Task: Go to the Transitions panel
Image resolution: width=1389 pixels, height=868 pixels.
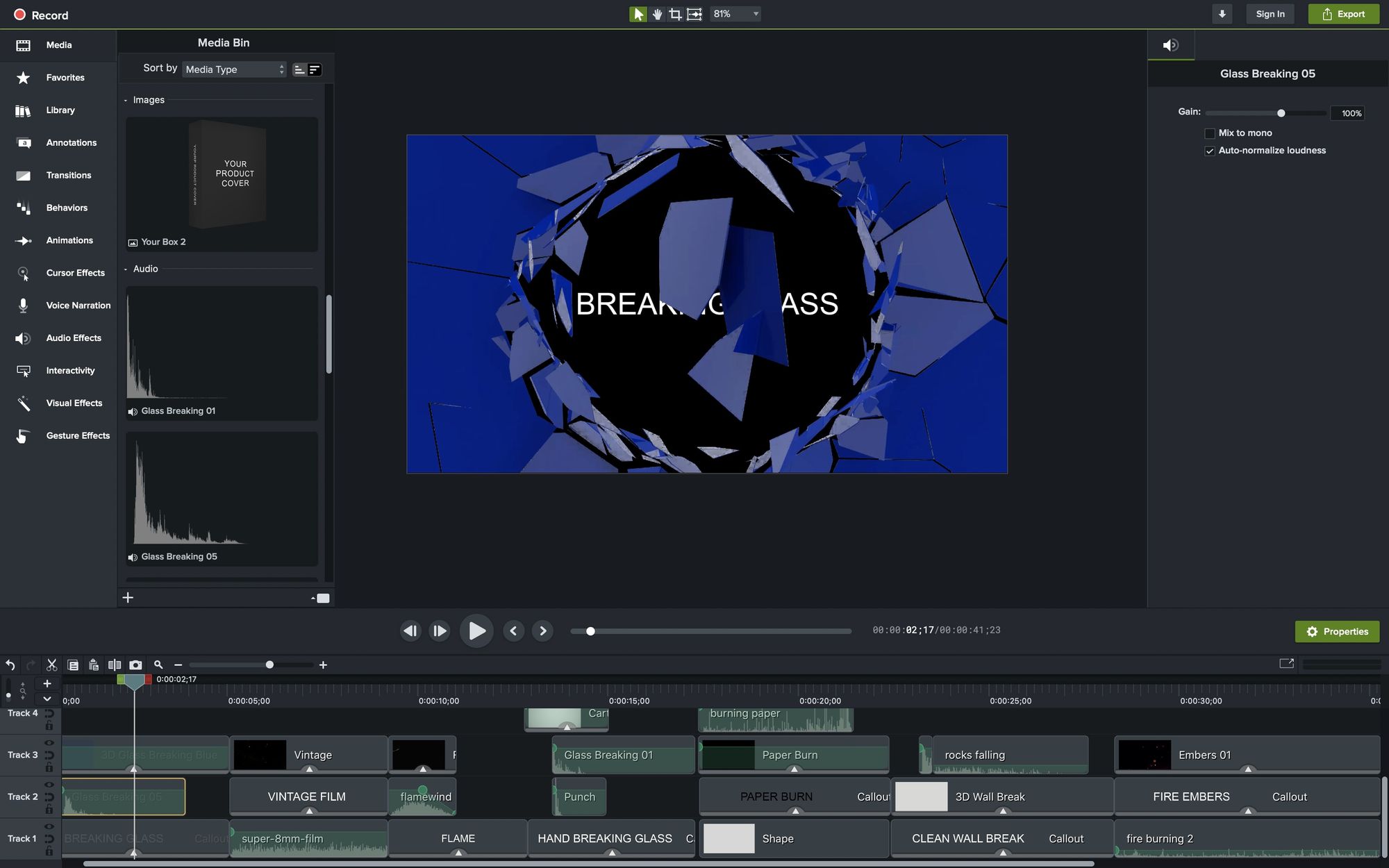Action: [x=58, y=176]
